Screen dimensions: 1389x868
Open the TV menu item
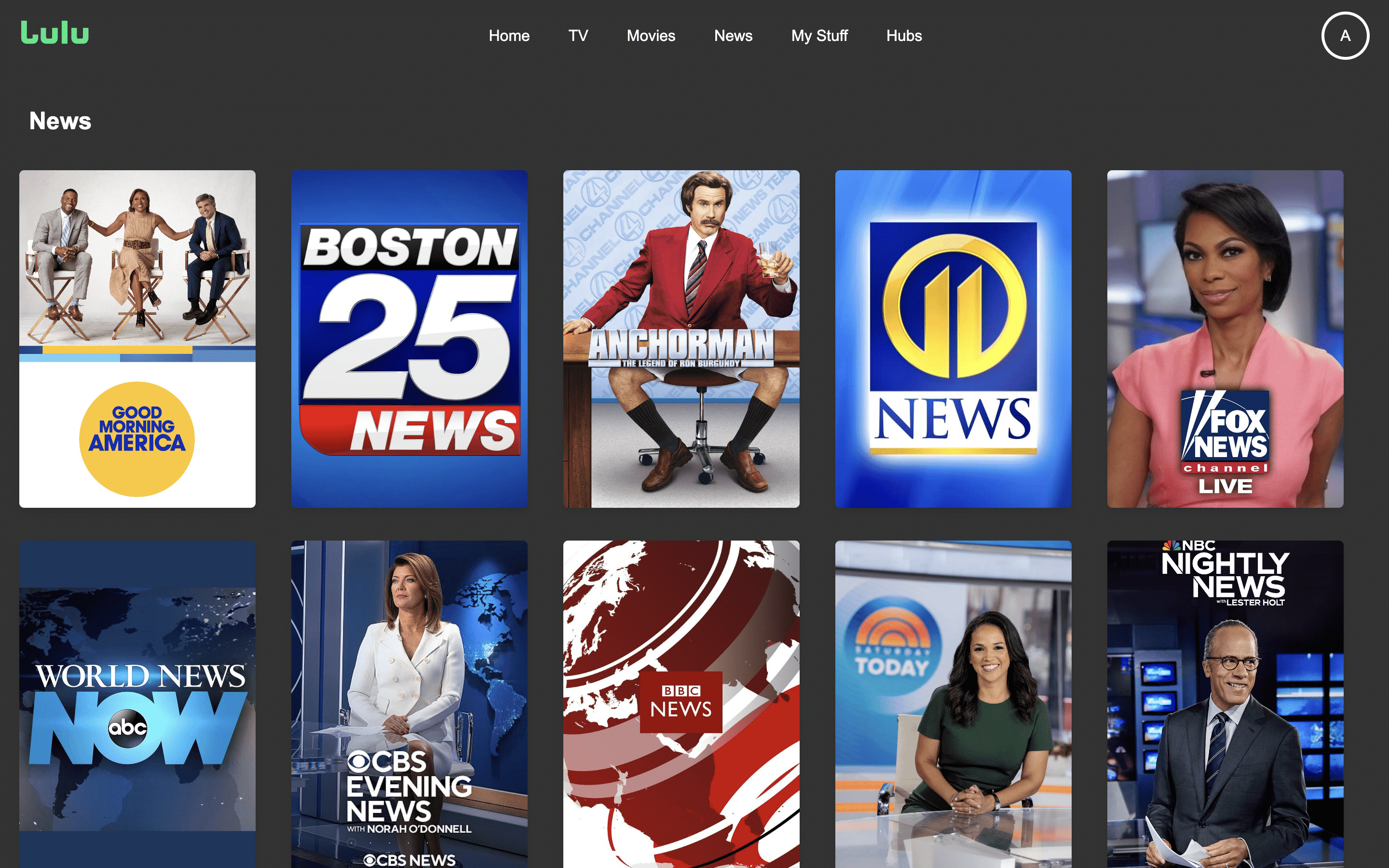[577, 36]
